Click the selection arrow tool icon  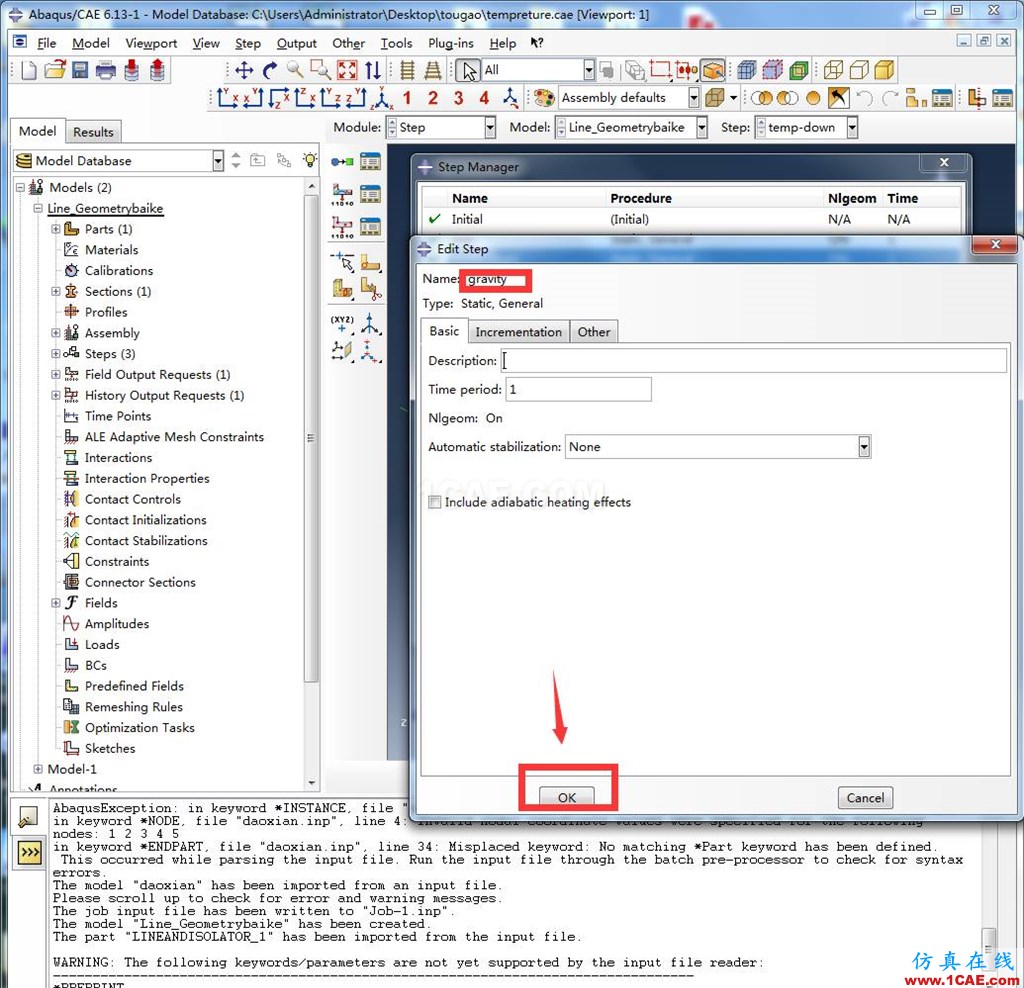468,70
